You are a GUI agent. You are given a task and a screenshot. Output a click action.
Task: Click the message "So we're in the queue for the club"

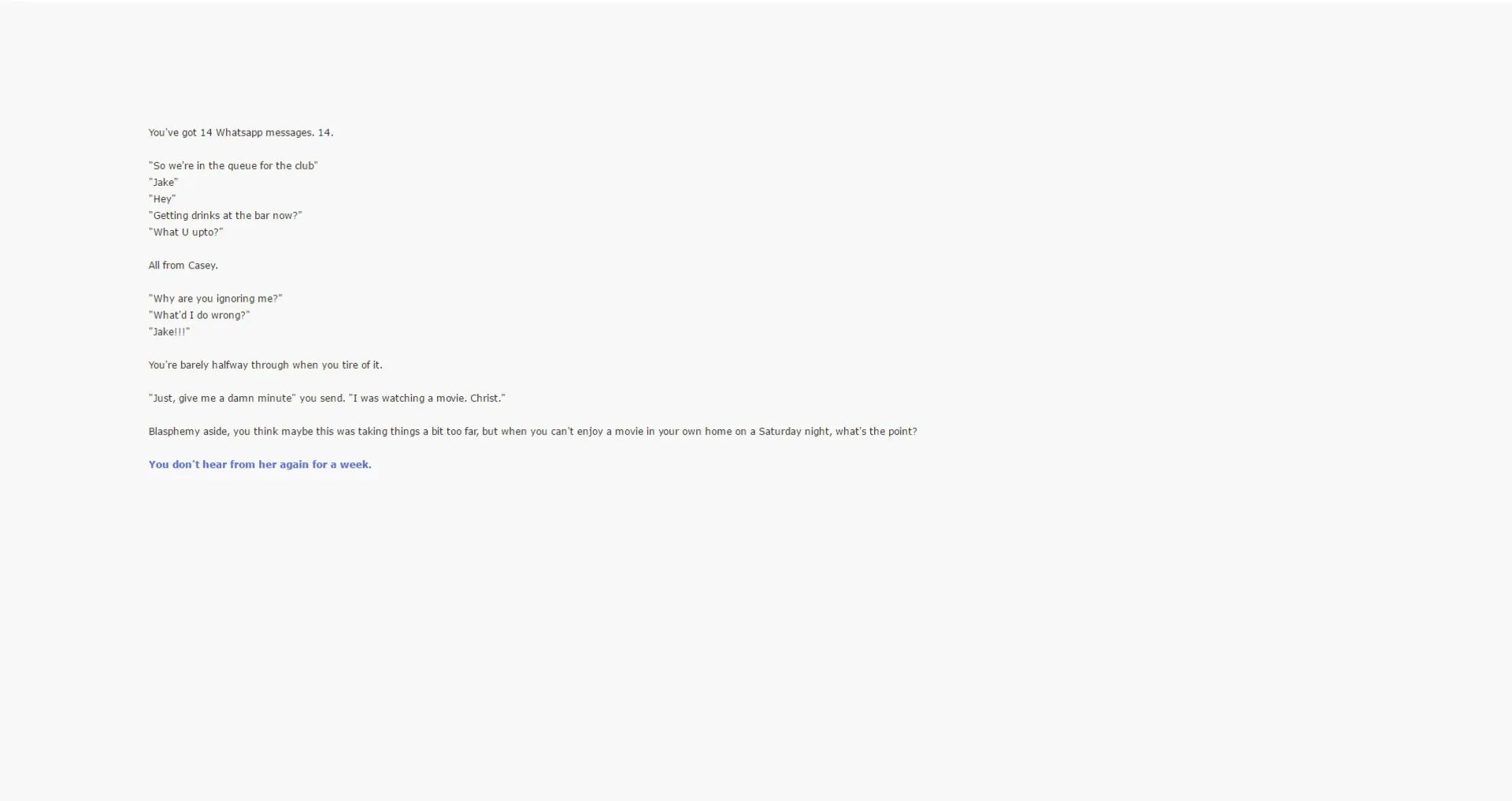coord(233,165)
